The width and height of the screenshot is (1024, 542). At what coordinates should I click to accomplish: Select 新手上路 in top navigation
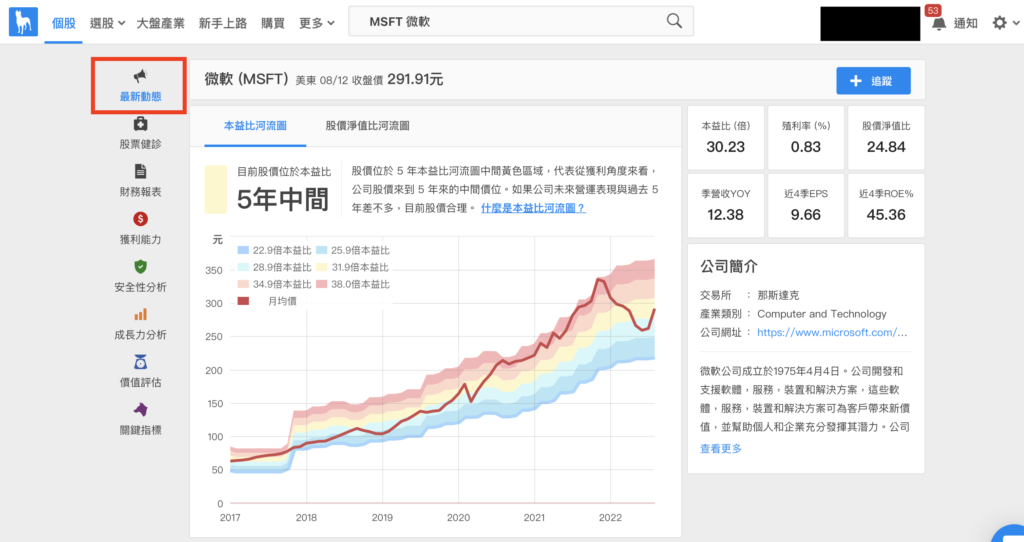[x=223, y=23]
